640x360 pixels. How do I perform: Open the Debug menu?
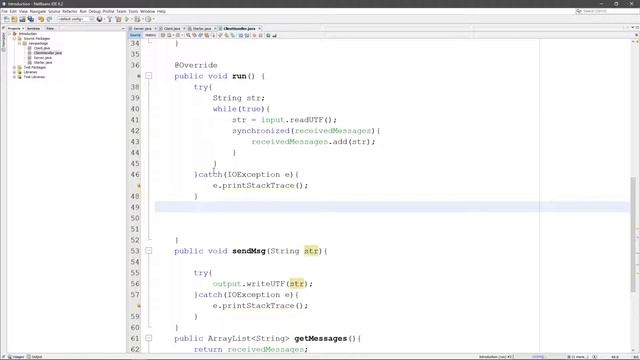click(94, 11)
